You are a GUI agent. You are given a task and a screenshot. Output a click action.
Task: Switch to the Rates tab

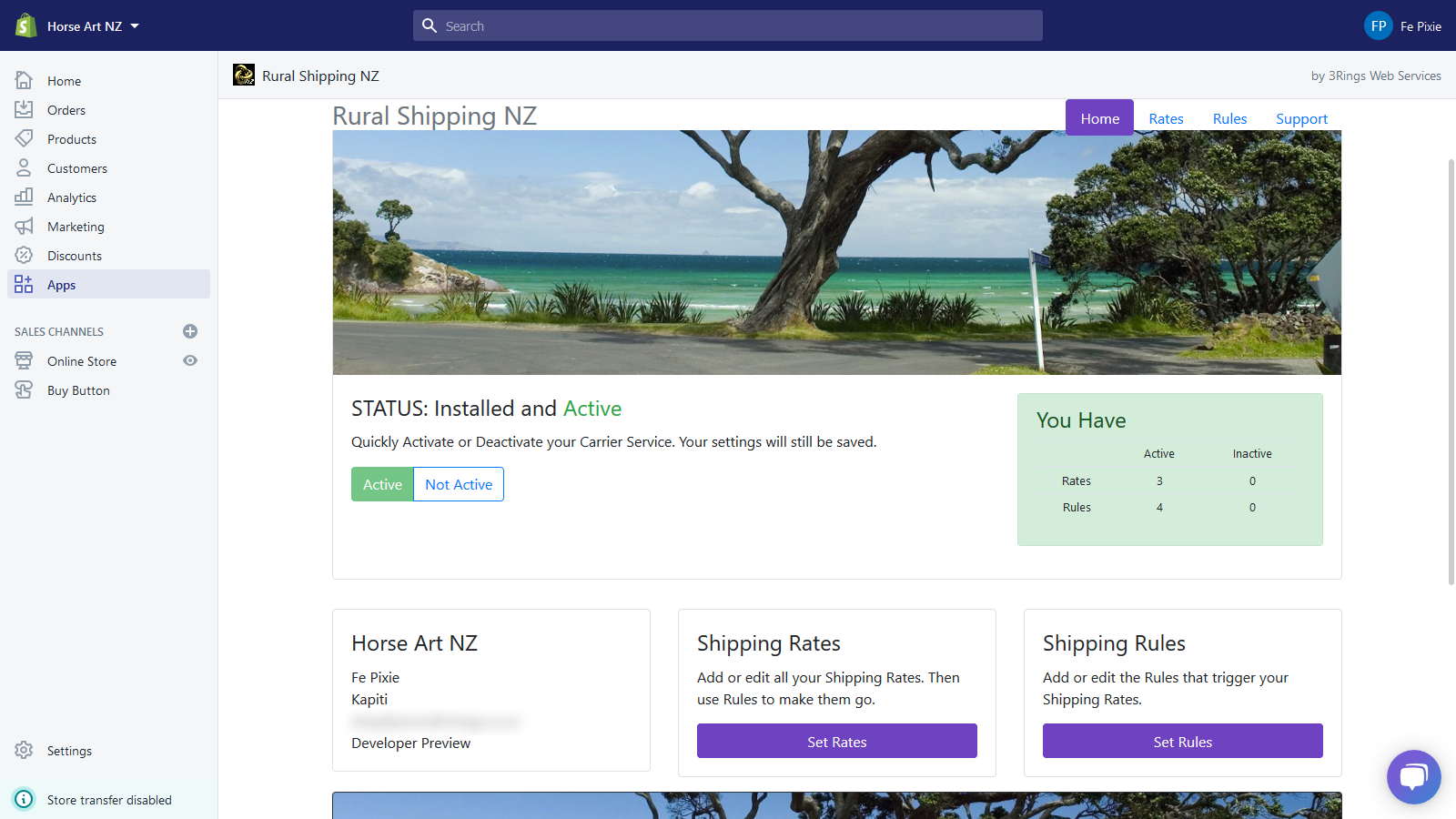click(x=1166, y=118)
